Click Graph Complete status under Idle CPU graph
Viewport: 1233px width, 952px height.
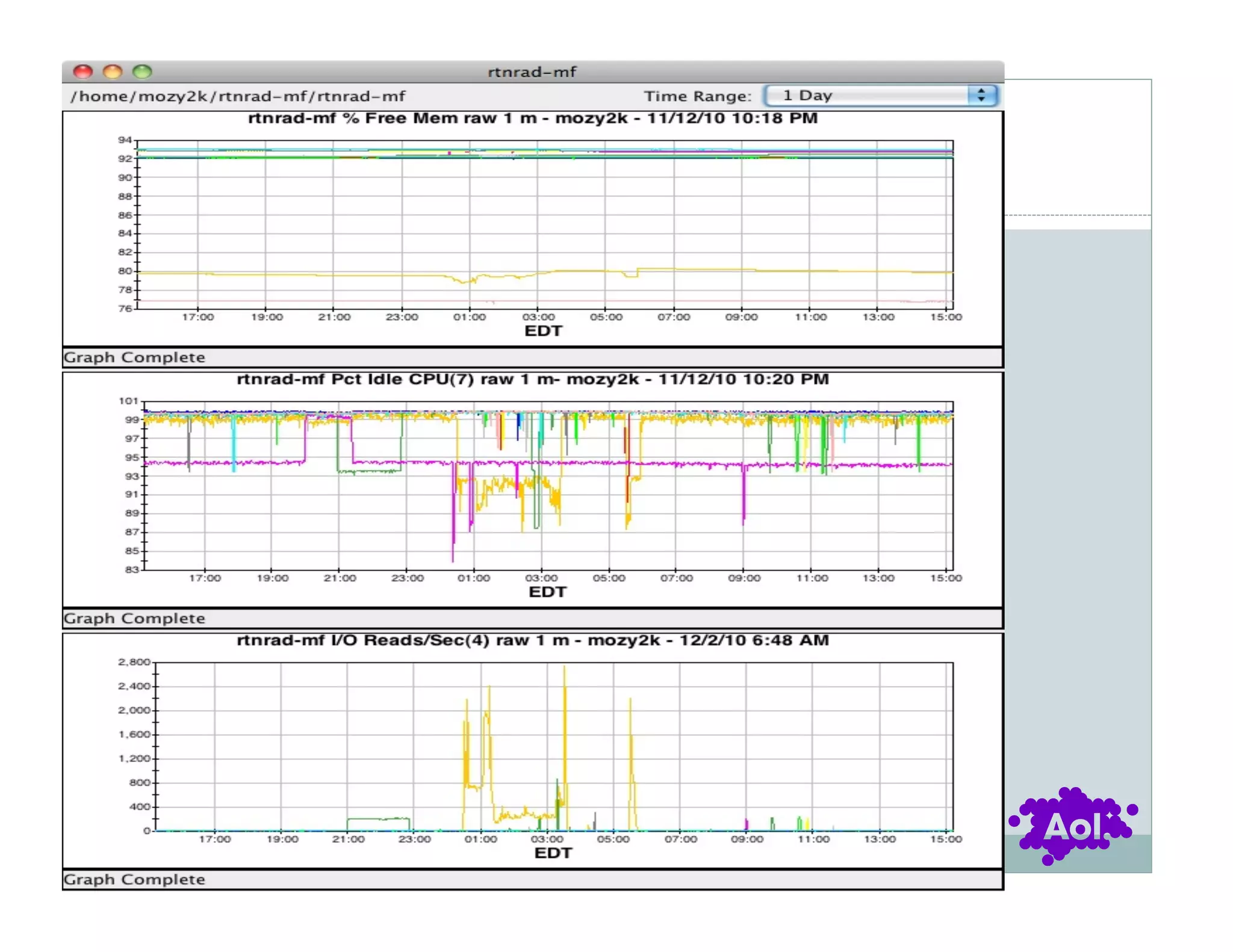(x=135, y=619)
